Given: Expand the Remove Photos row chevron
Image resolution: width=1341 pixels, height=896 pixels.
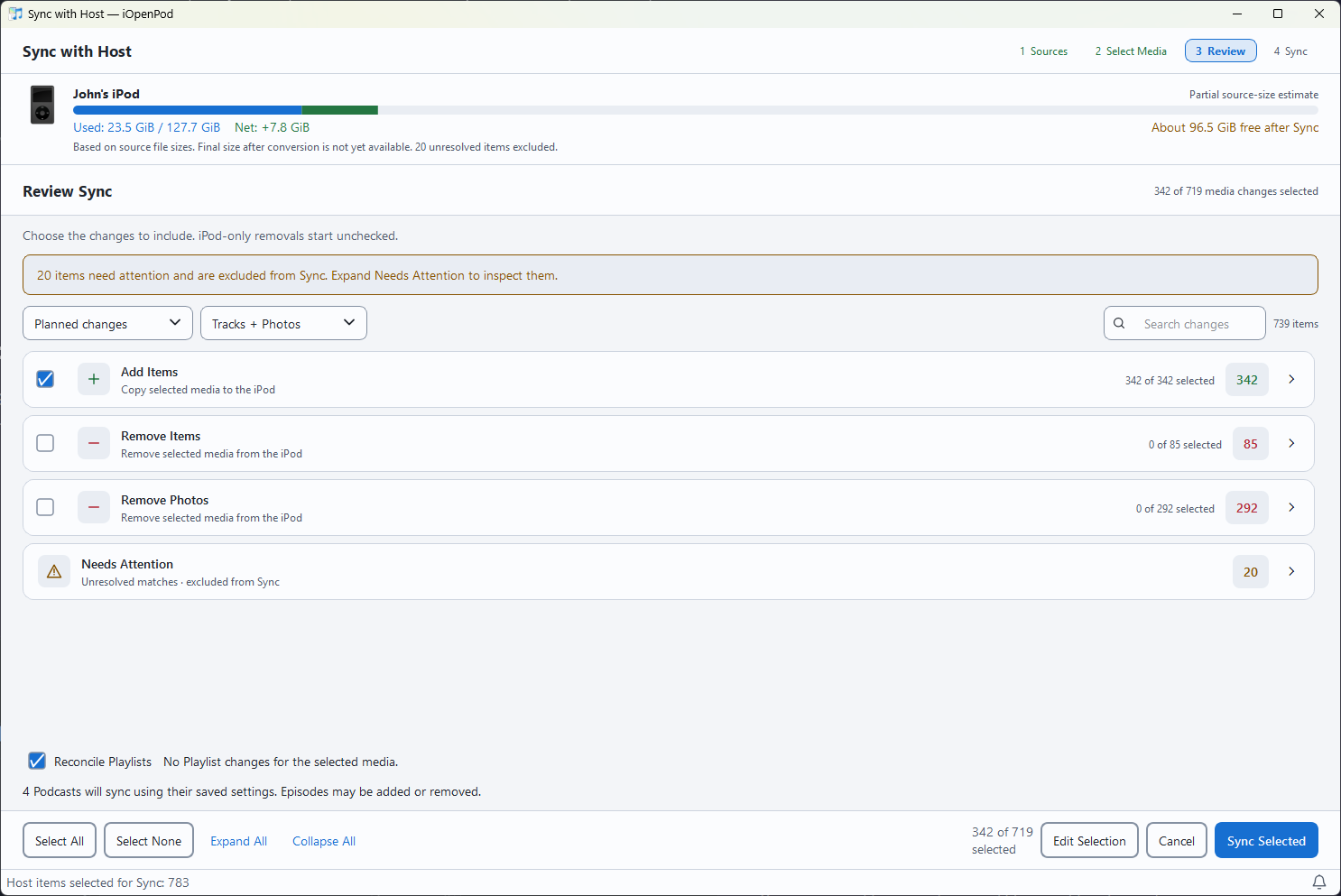Looking at the screenshot, I should coord(1291,507).
